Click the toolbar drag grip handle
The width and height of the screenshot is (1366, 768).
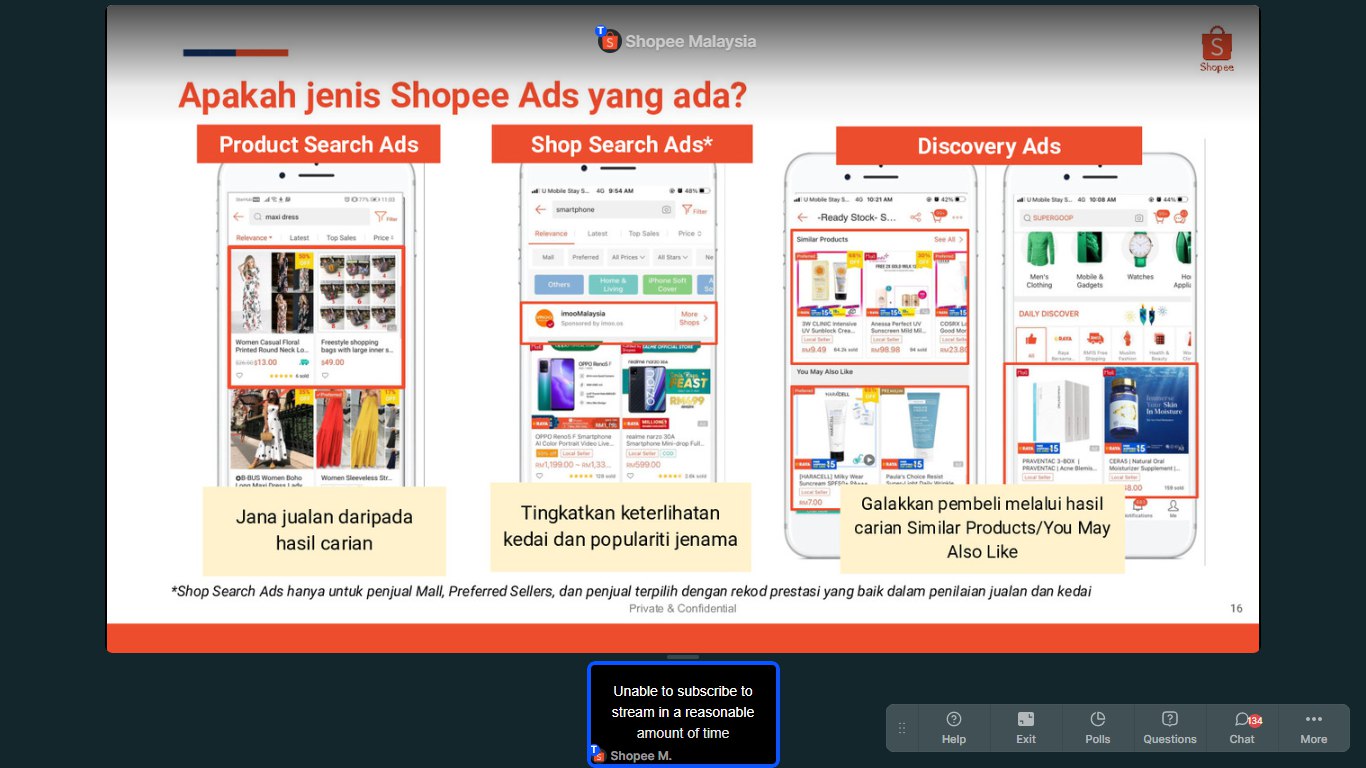902,728
